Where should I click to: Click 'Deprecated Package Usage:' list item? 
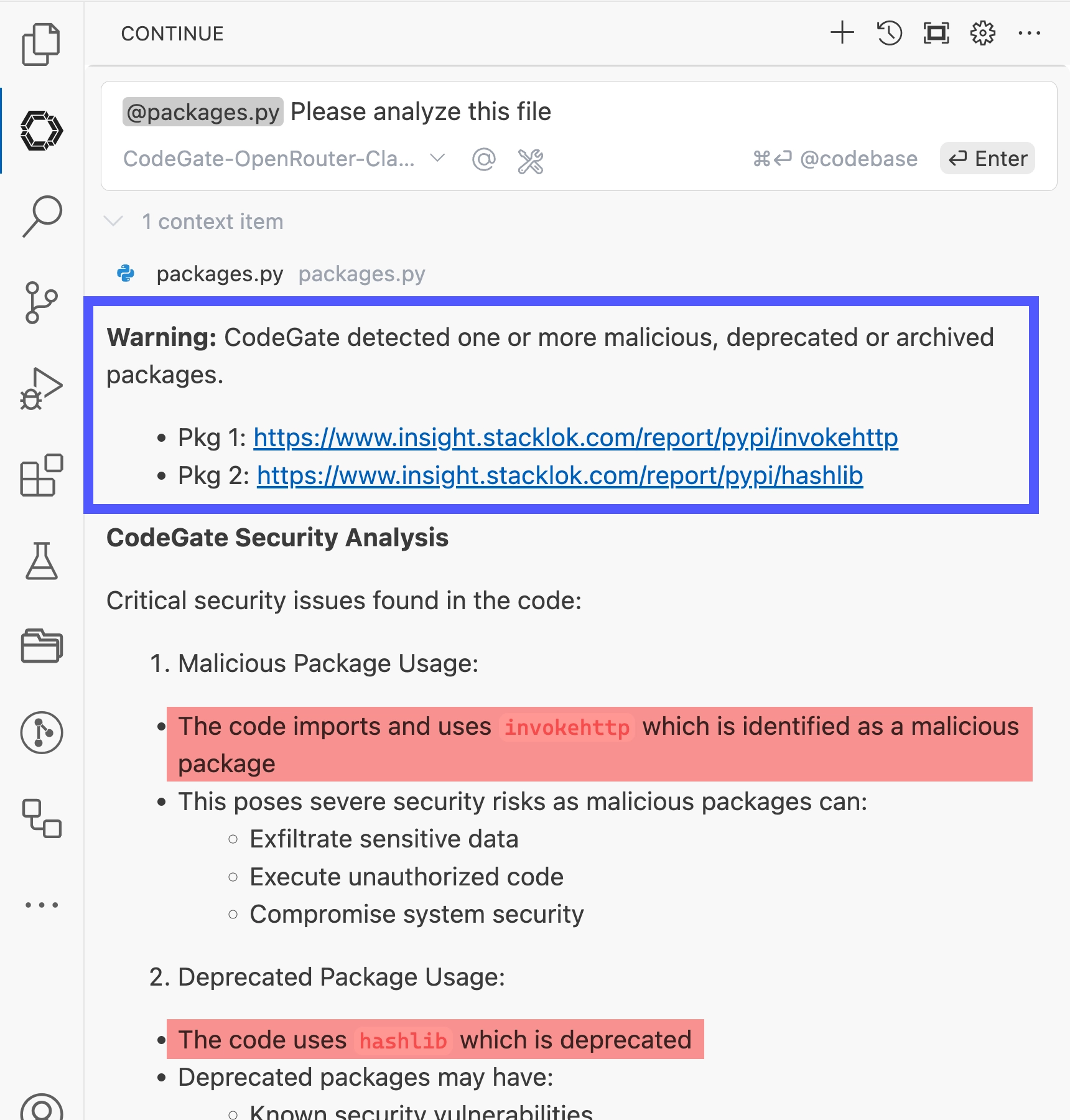(342, 977)
